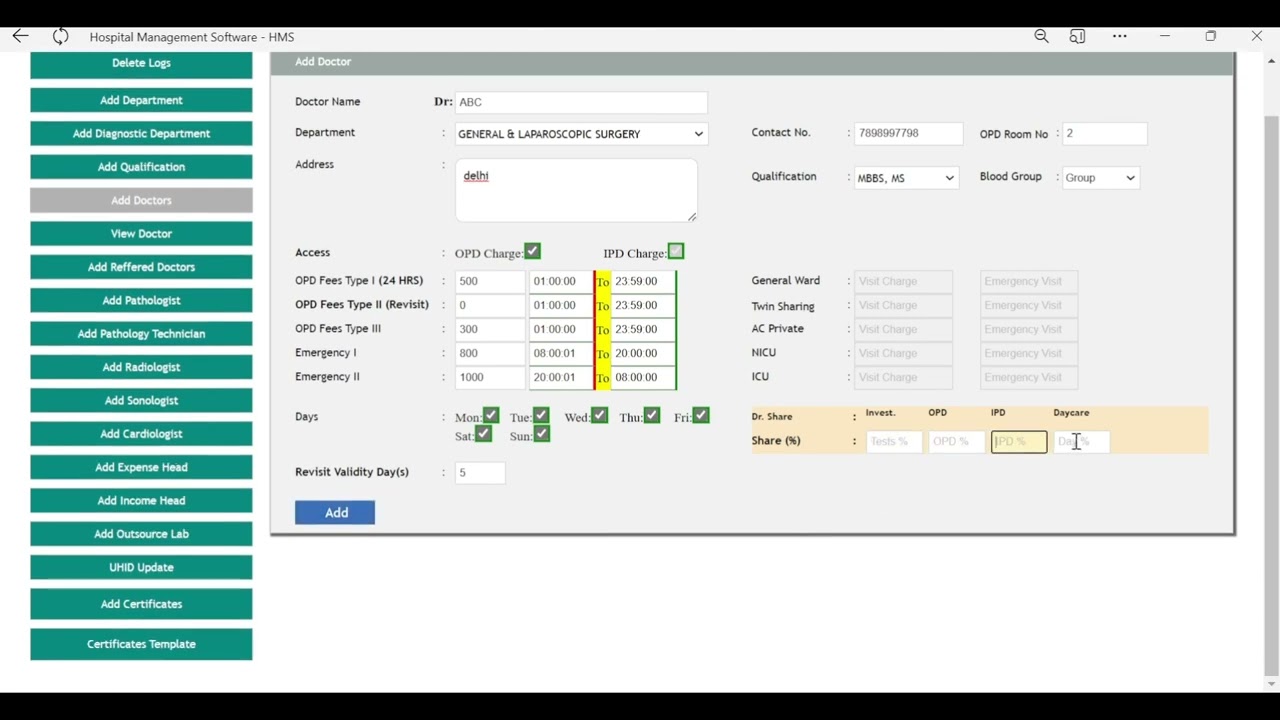This screenshot has width=1280, height=720.
Task: Open the Department dropdown
Action: (581, 134)
